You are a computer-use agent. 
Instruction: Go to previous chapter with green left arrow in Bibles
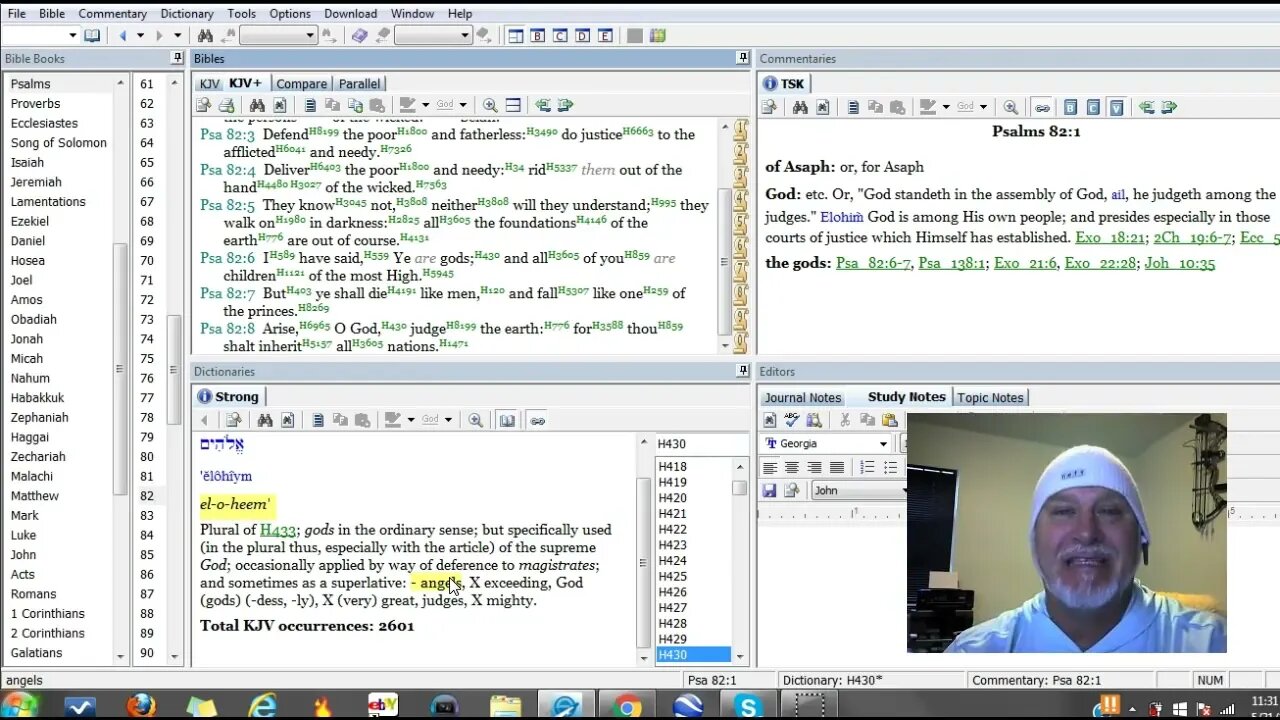(543, 105)
